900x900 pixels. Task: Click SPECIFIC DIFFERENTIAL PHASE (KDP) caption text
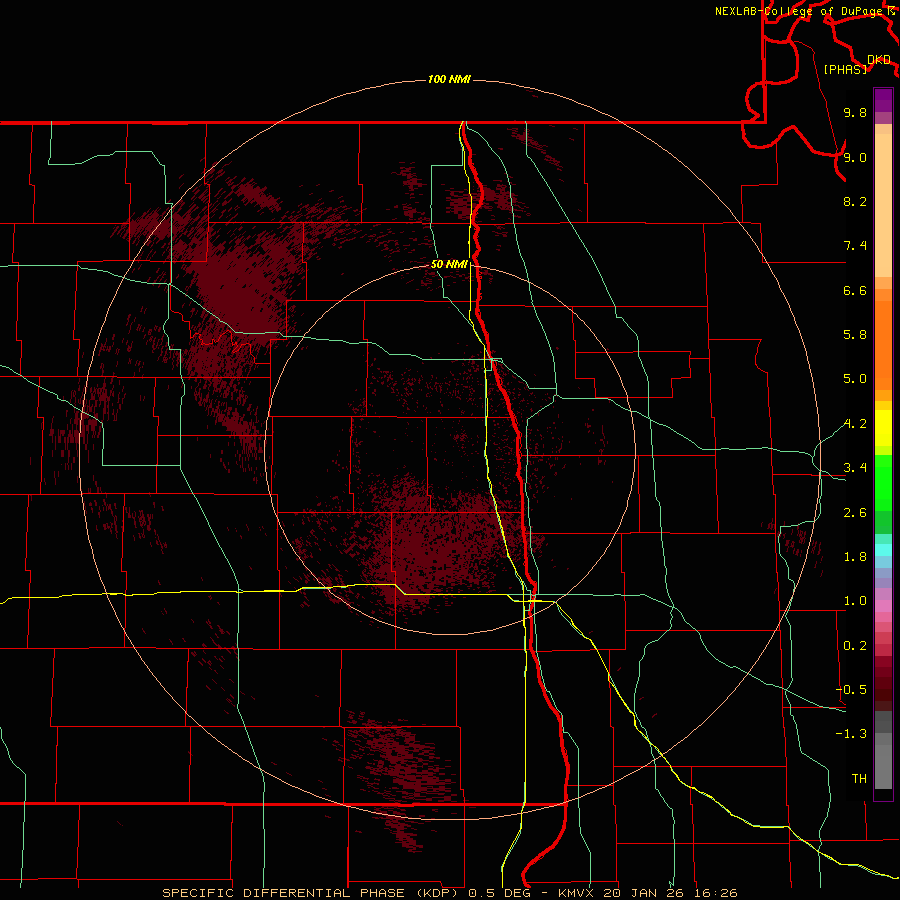312,893
